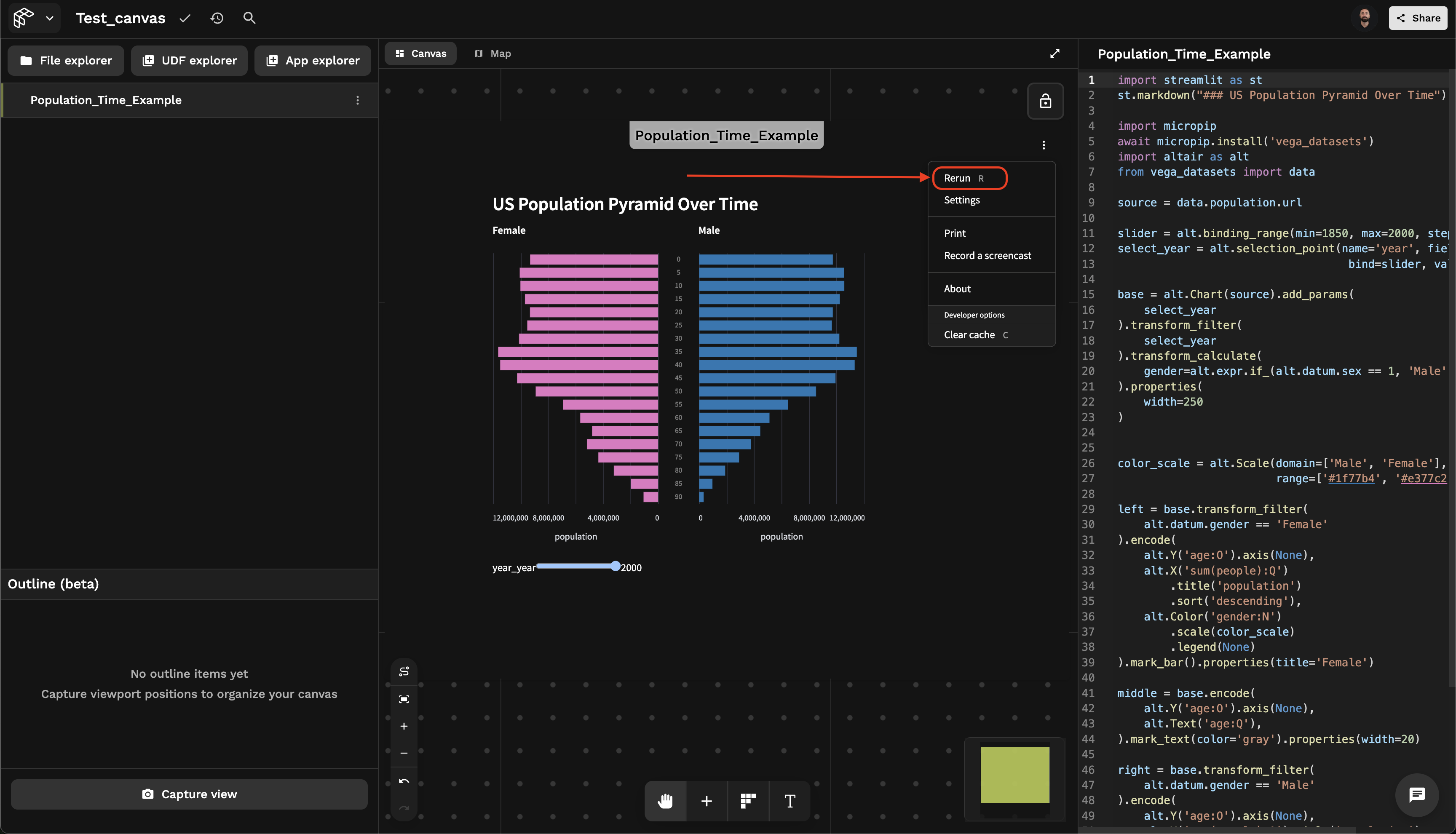
Task: Select the hand pan tool
Action: click(665, 800)
